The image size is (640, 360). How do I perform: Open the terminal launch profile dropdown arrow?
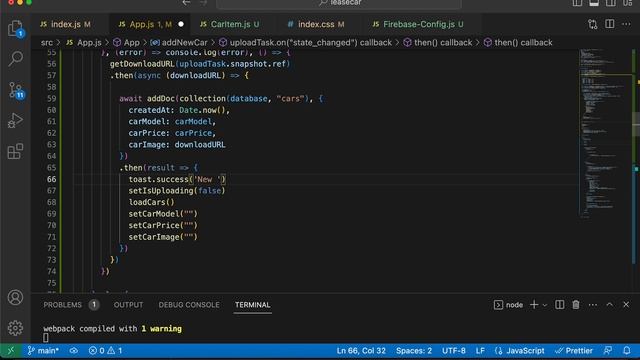pos(544,305)
